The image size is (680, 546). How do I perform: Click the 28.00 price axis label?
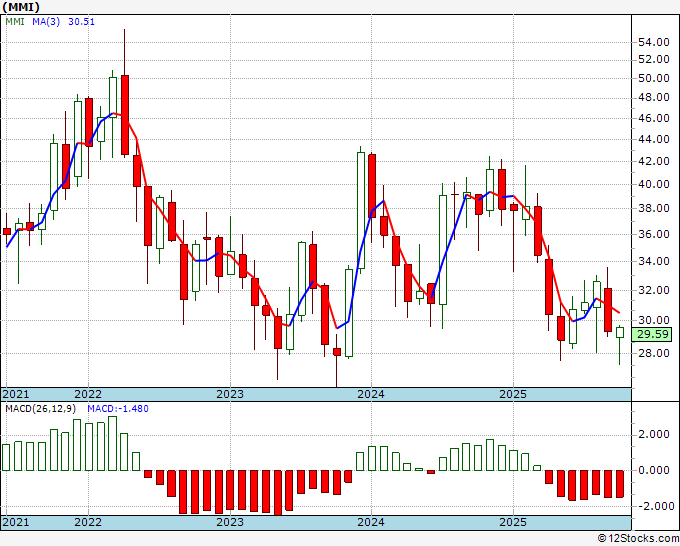point(654,353)
